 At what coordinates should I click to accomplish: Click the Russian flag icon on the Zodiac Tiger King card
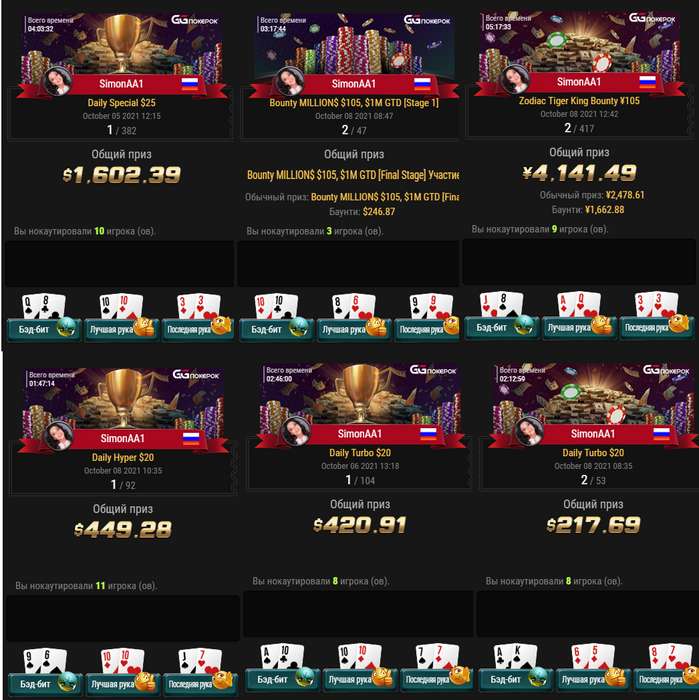647,81
